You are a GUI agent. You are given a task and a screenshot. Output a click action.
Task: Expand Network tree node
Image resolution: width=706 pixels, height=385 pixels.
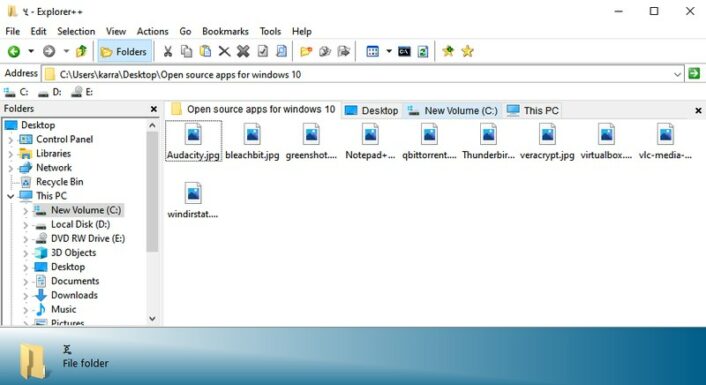point(10,168)
